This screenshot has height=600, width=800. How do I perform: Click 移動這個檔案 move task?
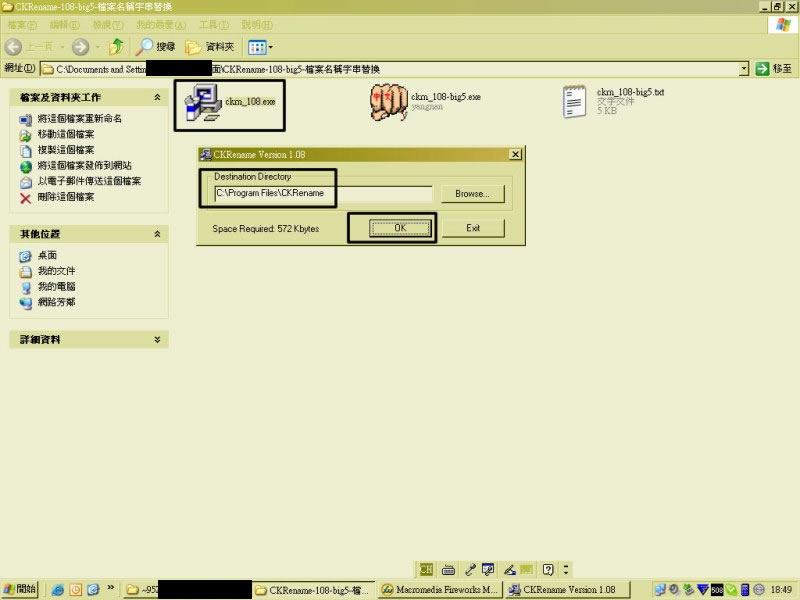66,134
